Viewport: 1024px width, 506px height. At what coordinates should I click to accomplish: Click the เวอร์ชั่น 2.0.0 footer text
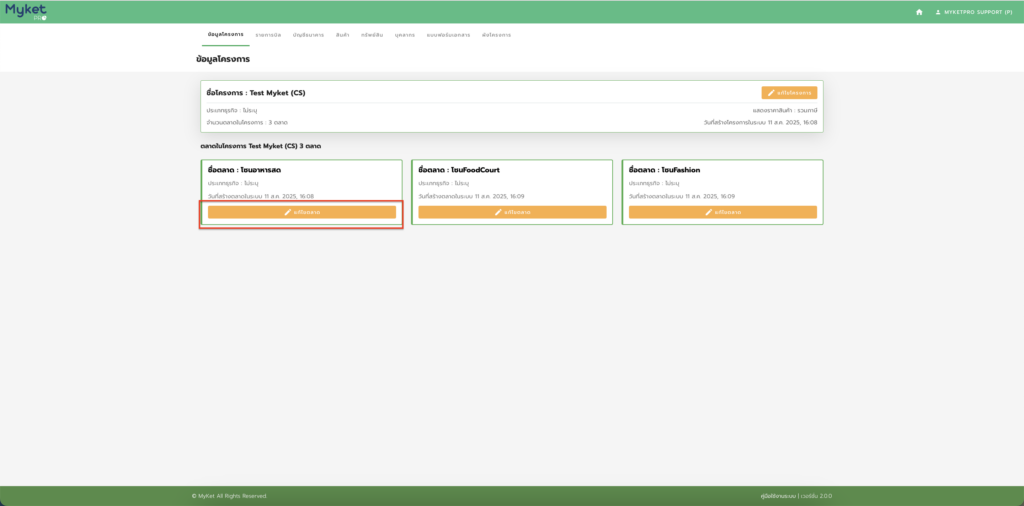pyautogui.click(x=816, y=496)
